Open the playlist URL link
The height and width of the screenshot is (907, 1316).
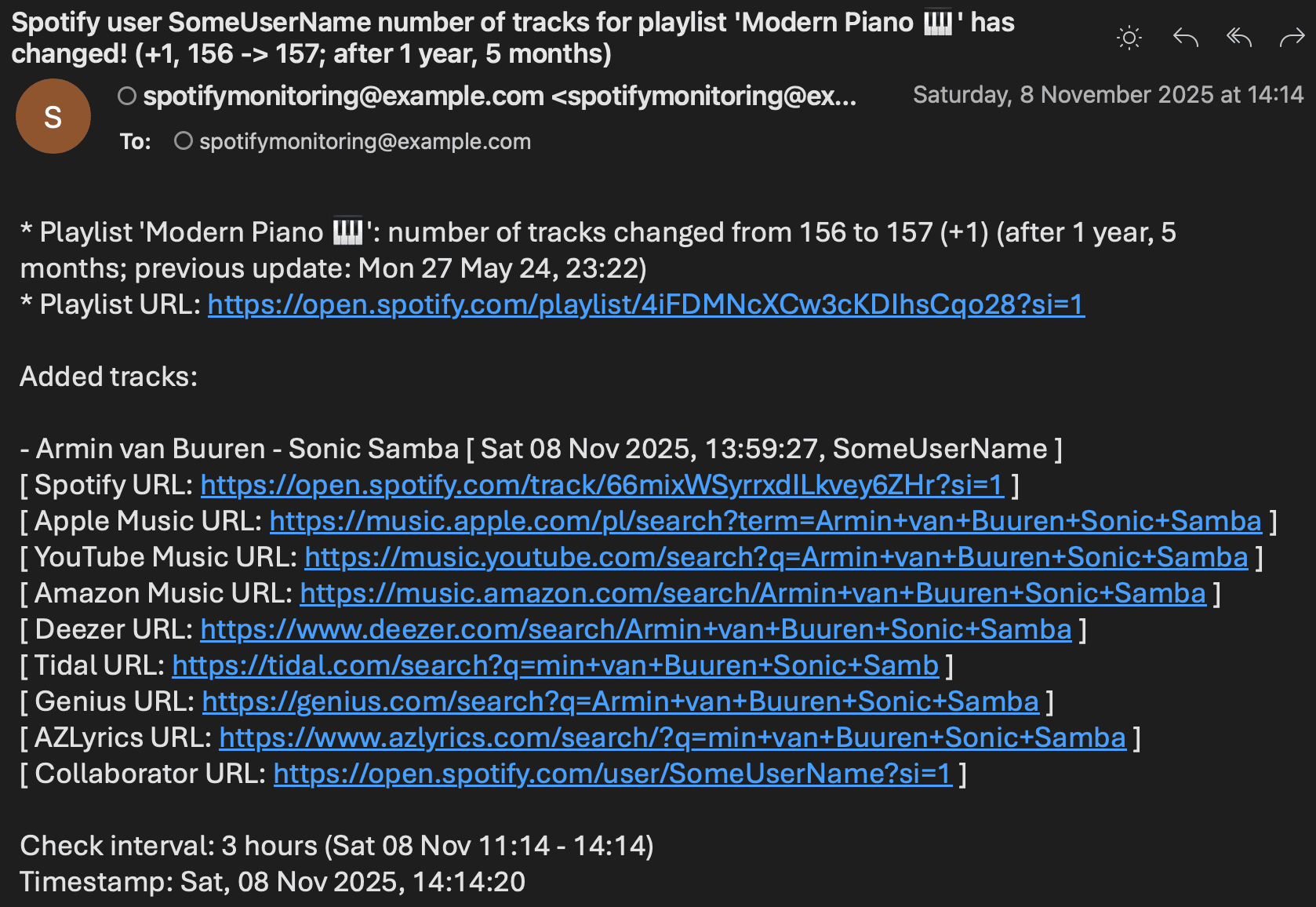coord(645,305)
